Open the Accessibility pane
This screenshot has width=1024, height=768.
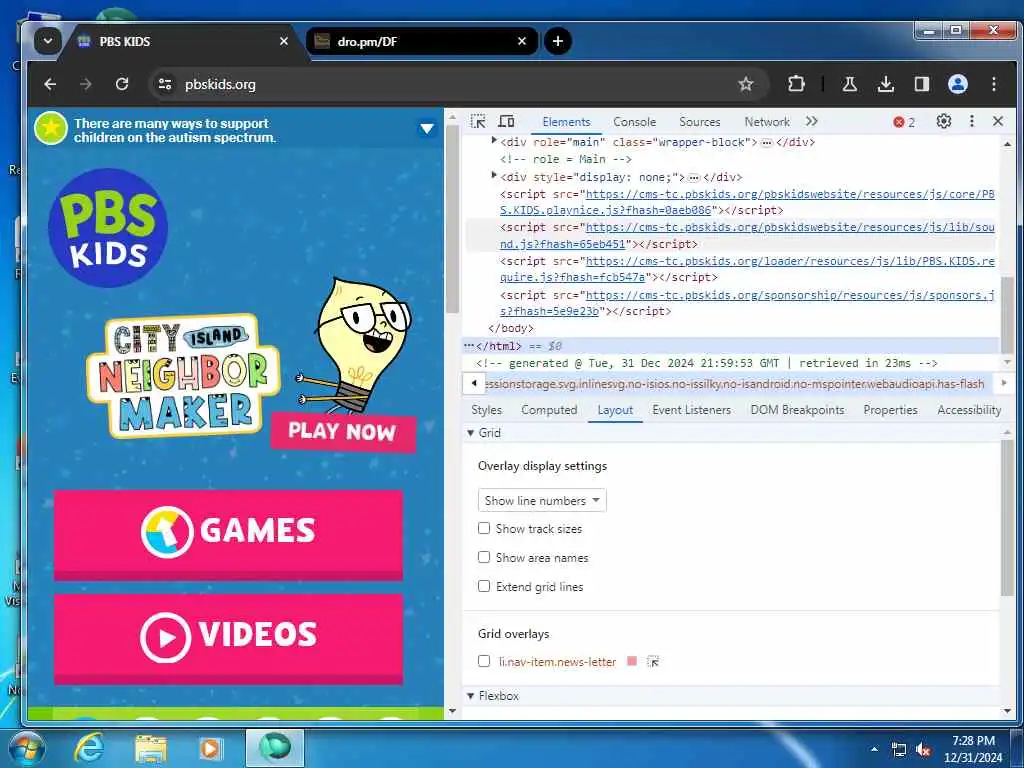coord(969,410)
